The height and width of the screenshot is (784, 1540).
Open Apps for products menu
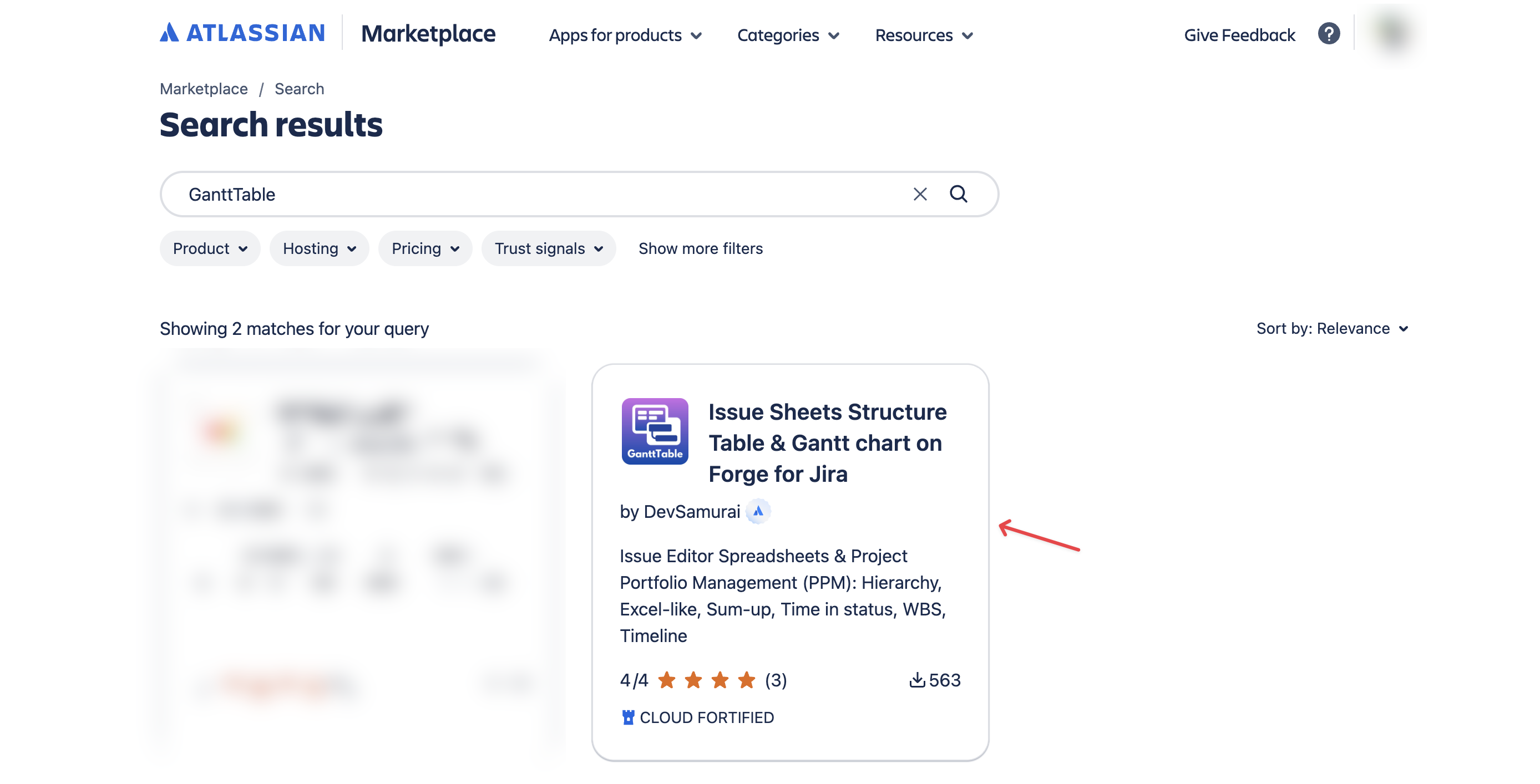pos(625,35)
